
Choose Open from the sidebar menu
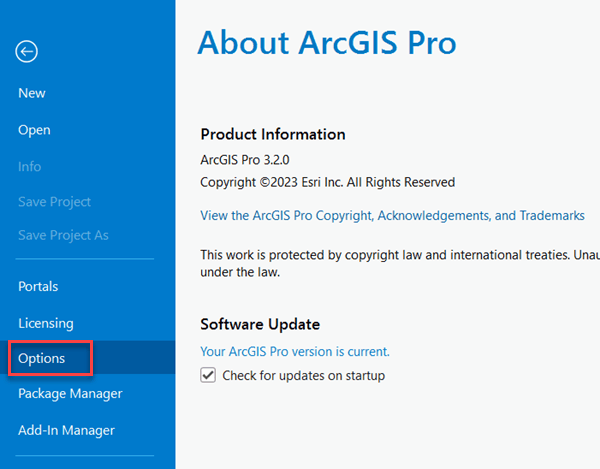[x=34, y=130]
